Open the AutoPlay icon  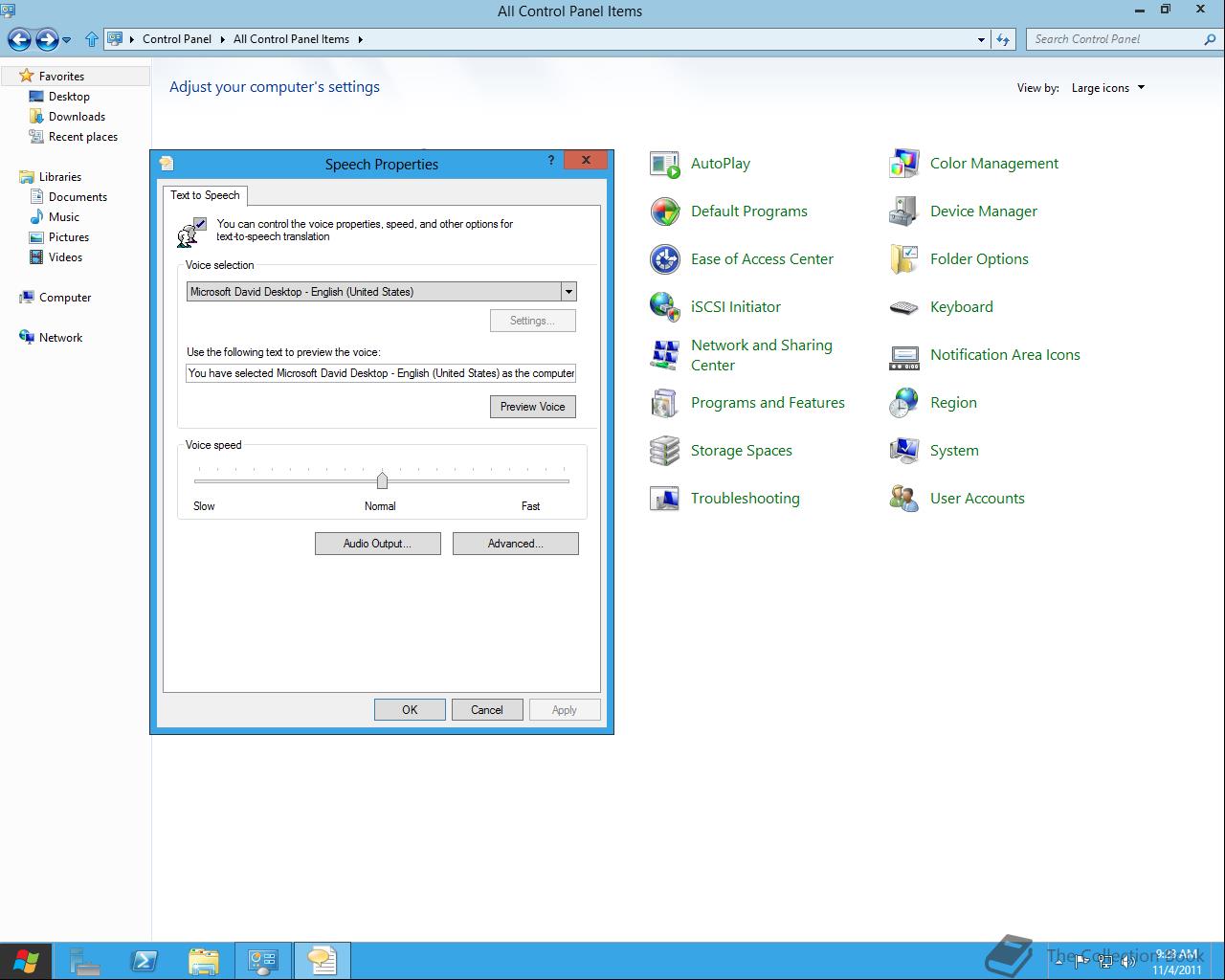[664, 164]
